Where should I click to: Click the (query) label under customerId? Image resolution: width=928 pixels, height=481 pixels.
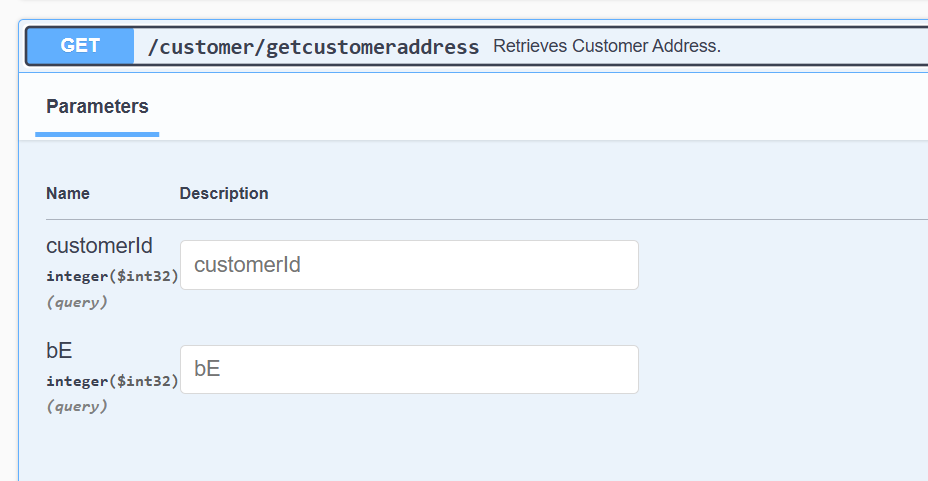76,301
